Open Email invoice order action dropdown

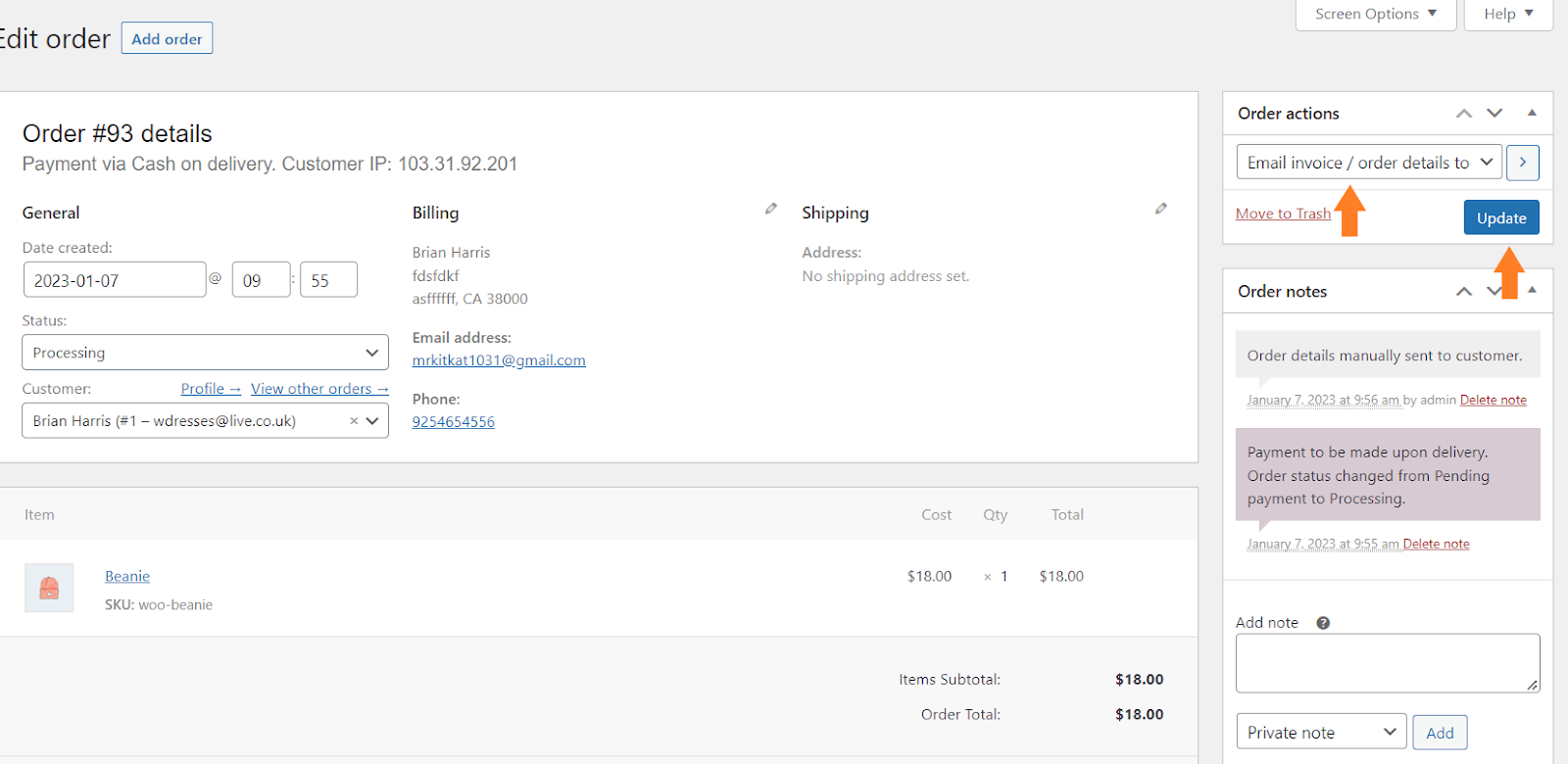coord(1369,163)
